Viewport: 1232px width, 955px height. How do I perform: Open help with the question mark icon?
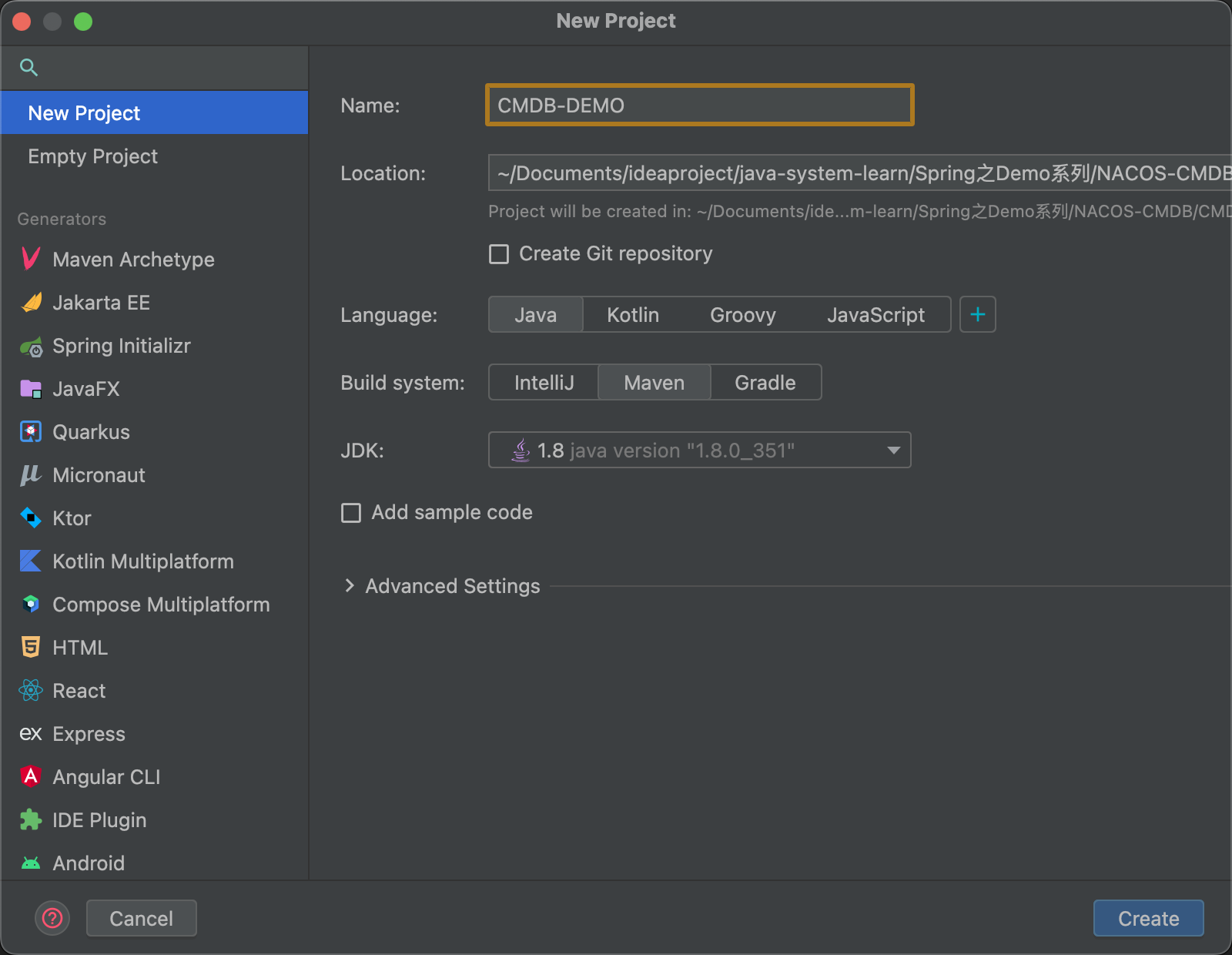[x=52, y=918]
